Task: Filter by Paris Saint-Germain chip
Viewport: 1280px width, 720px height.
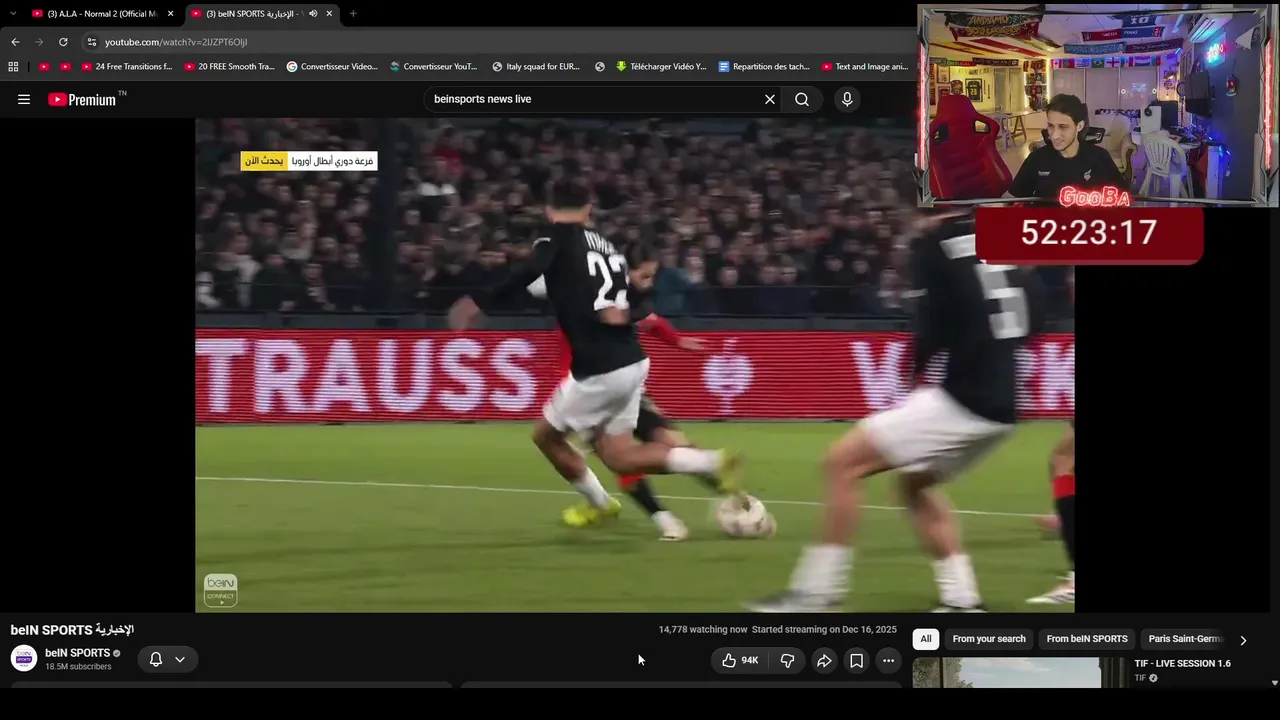Action: [1185, 639]
